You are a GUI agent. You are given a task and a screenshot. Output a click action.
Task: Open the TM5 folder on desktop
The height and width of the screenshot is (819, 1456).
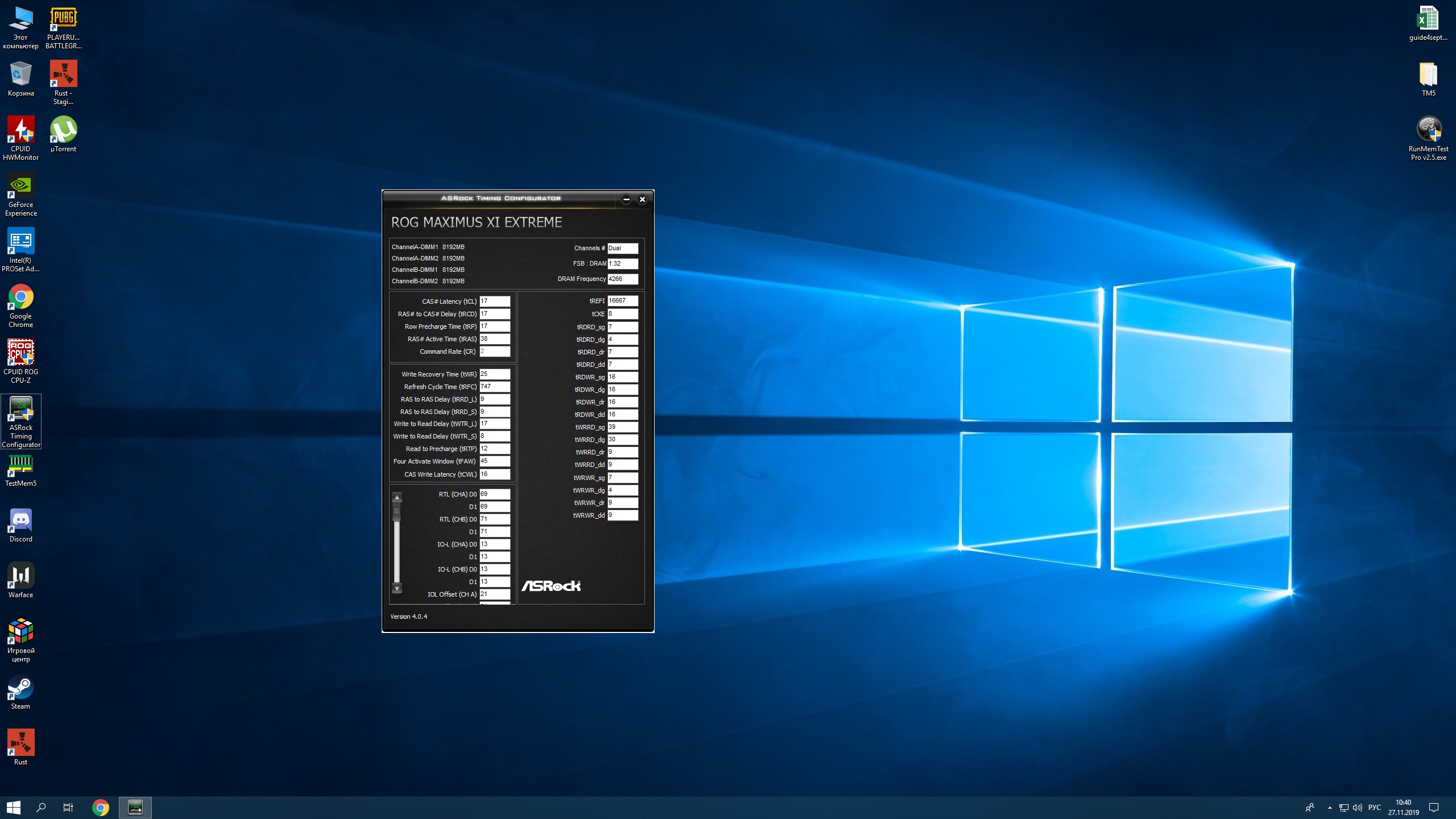click(x=1428, y=79)
